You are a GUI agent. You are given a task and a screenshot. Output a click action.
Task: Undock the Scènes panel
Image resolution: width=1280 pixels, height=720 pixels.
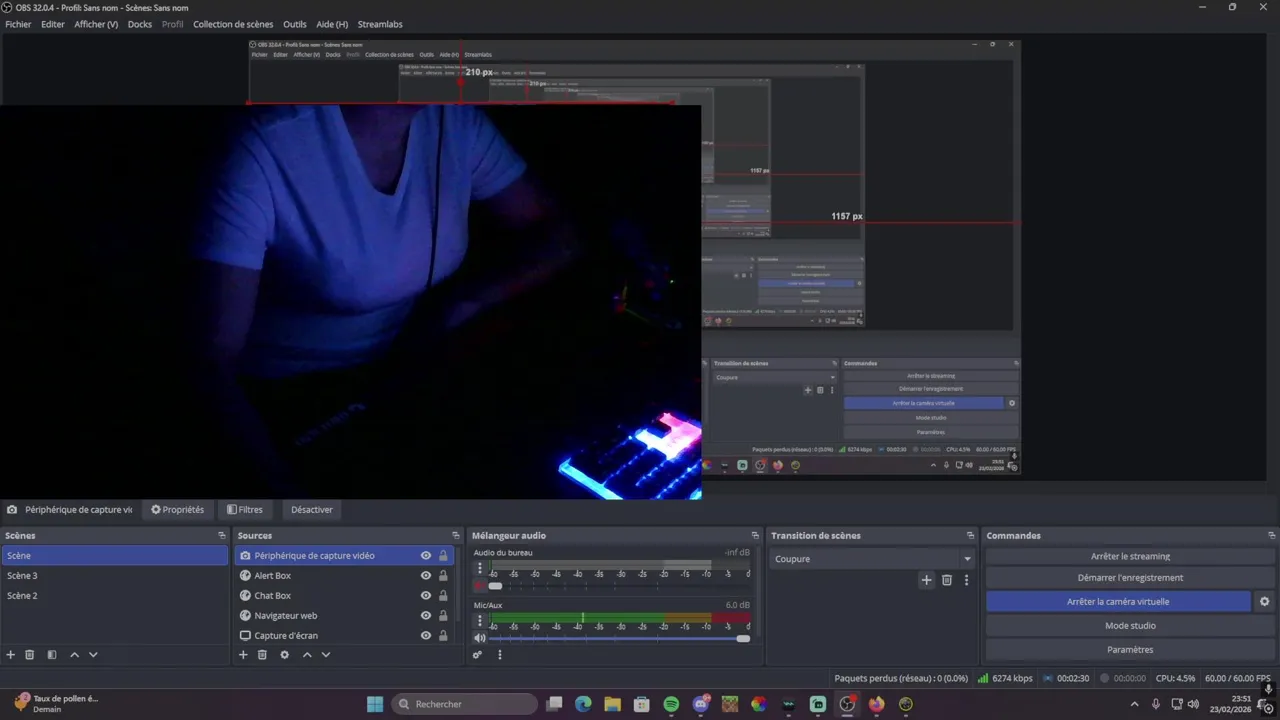click(222, 536)
